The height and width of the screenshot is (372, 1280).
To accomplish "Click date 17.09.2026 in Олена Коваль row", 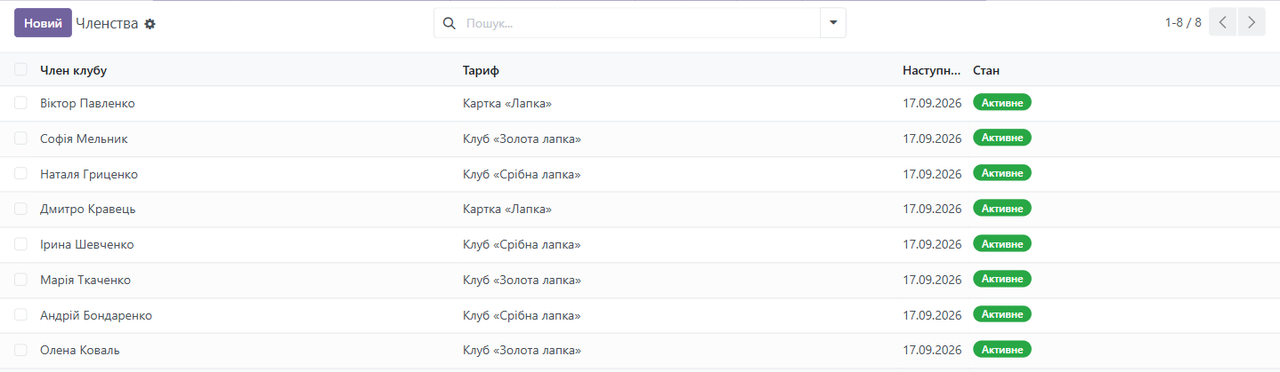I will 932,350.
